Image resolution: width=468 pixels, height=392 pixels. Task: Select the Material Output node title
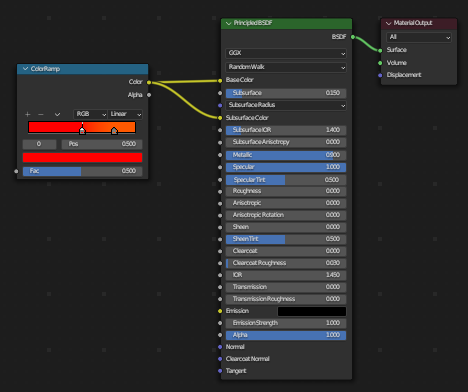pos(413,23)
